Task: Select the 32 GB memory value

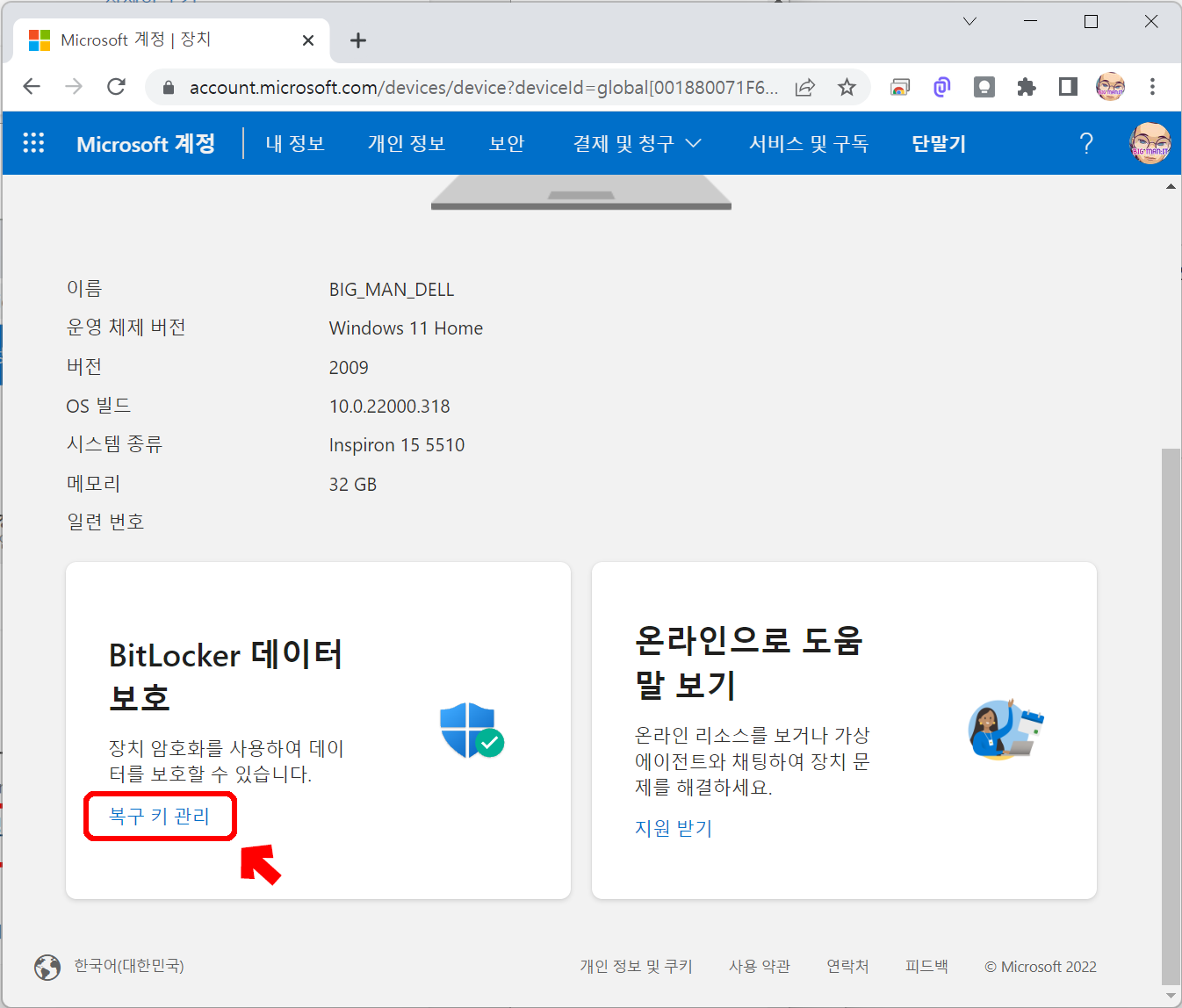Action: click(x=353, y=485)
